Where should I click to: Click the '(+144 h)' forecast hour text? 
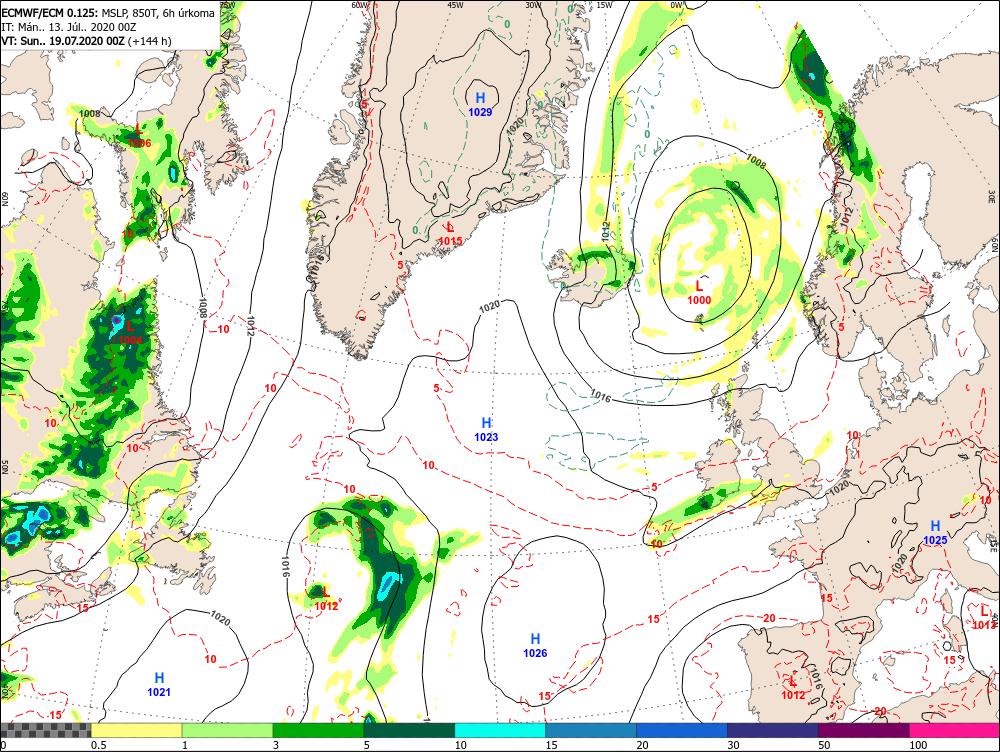[150, 41]
